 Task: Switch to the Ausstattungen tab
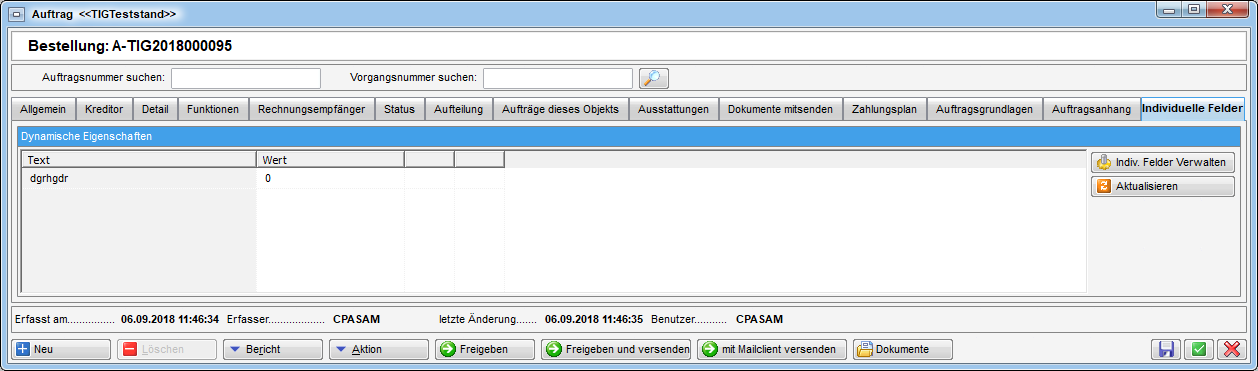coord(674,109)
